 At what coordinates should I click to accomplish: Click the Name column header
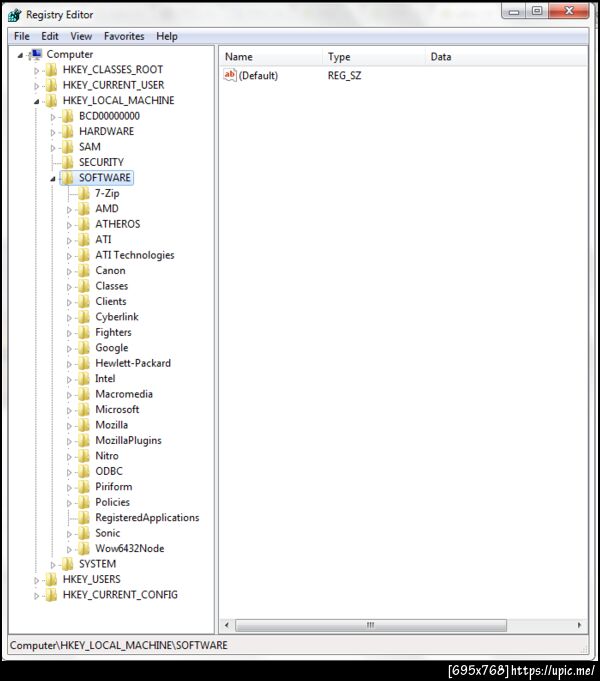tap(272, 56)
